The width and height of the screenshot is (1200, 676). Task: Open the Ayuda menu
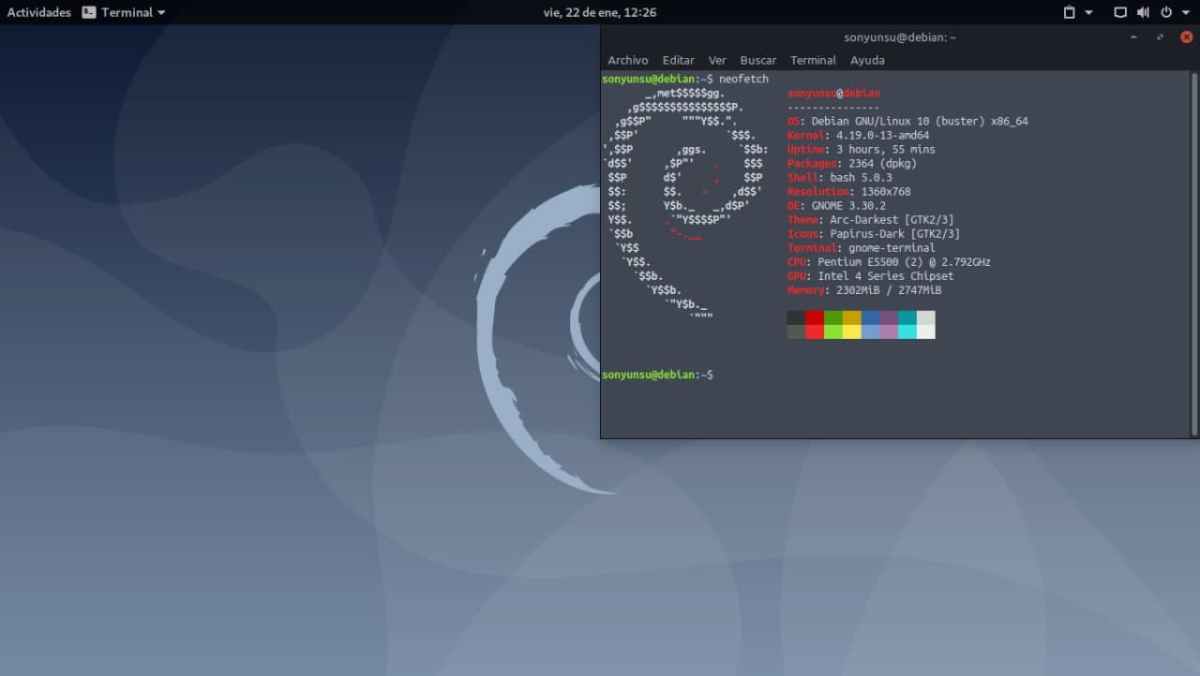pos(867,60)
